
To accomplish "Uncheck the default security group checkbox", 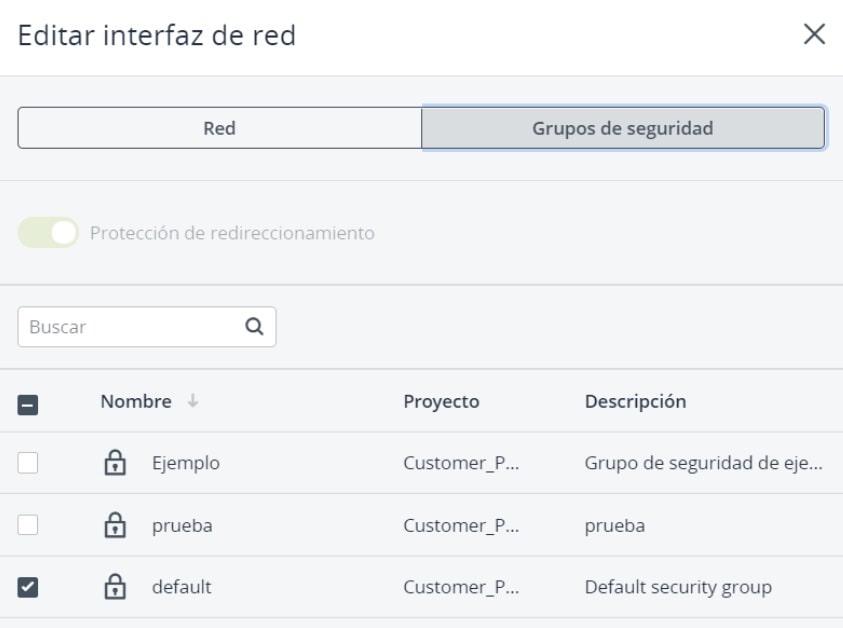I will coord(27,587).
